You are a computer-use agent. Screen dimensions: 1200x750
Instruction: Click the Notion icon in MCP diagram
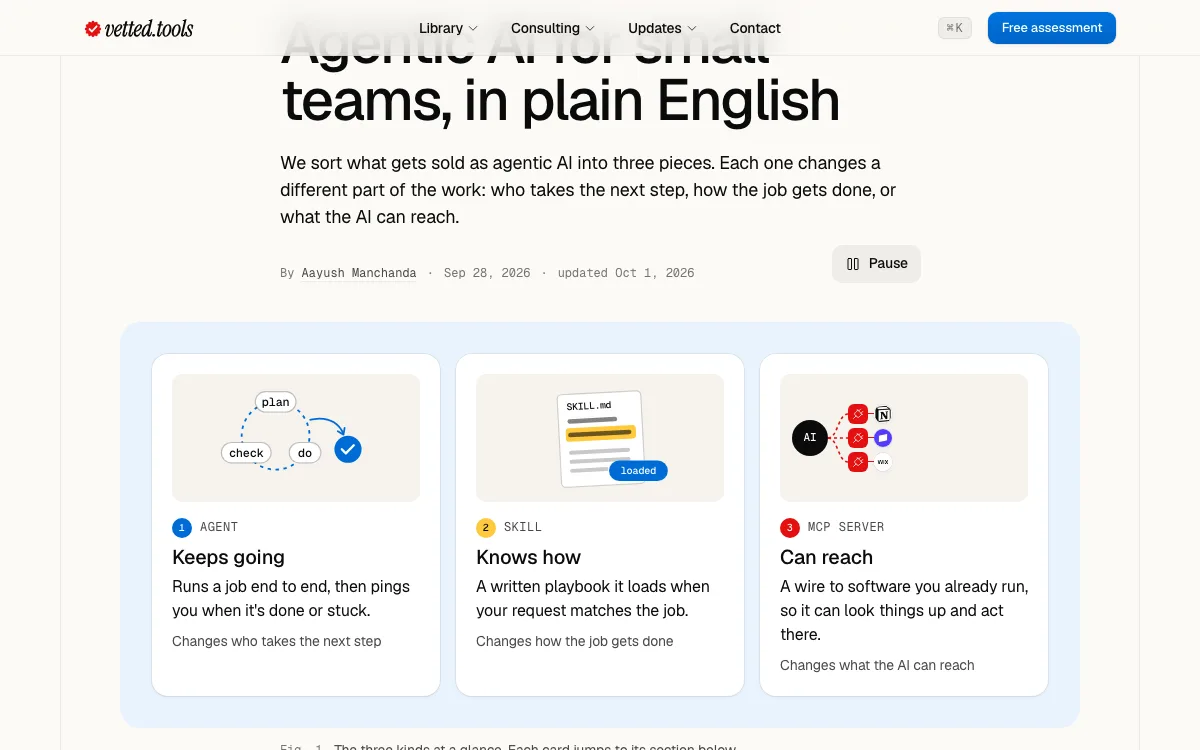click(x=883, y=414)
